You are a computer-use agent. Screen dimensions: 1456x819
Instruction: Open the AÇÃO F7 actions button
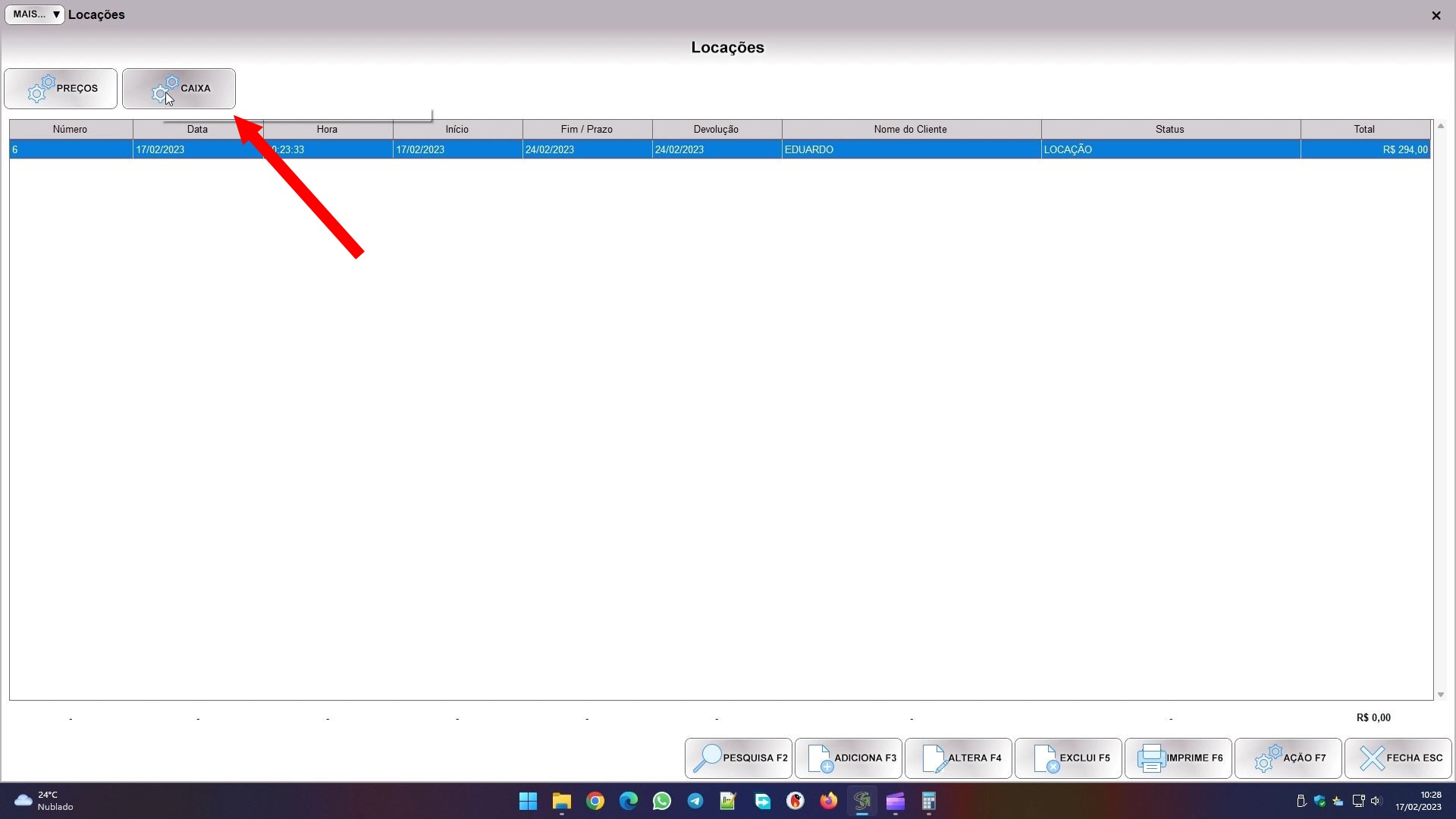pyautogui.click(x=1288, y=758)
